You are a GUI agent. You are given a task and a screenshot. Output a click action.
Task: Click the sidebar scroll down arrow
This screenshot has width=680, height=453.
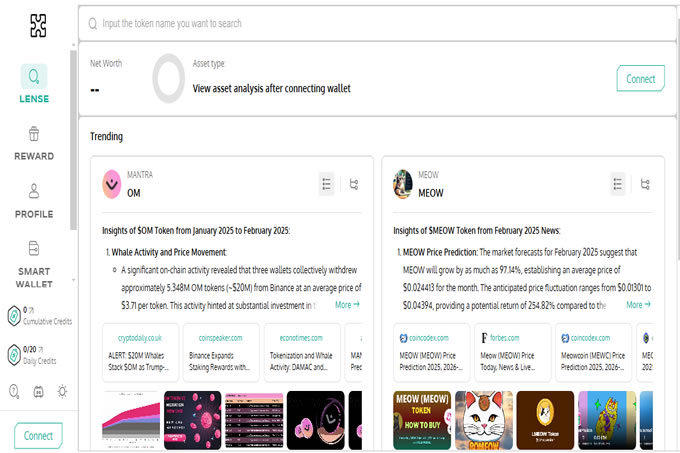coord(73,280)
